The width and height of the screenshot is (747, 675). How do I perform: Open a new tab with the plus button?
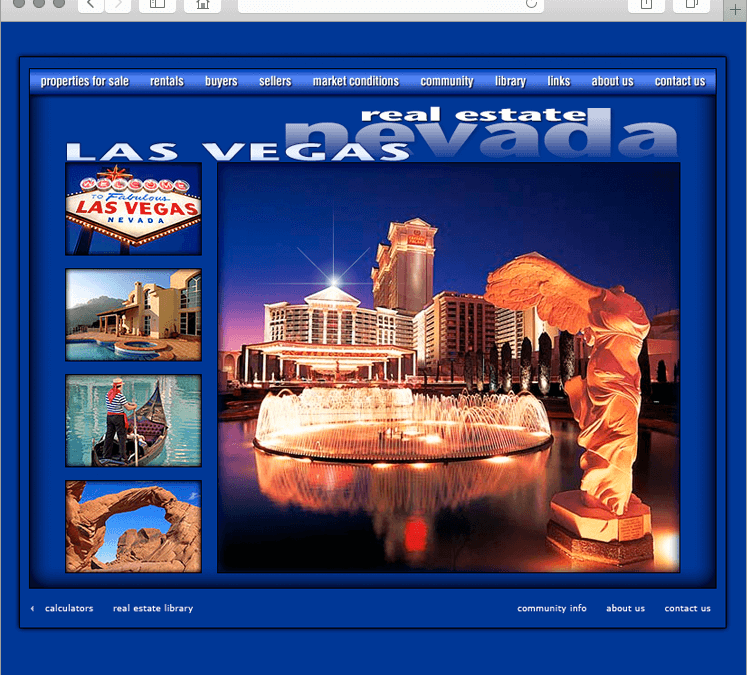point(735,10)
